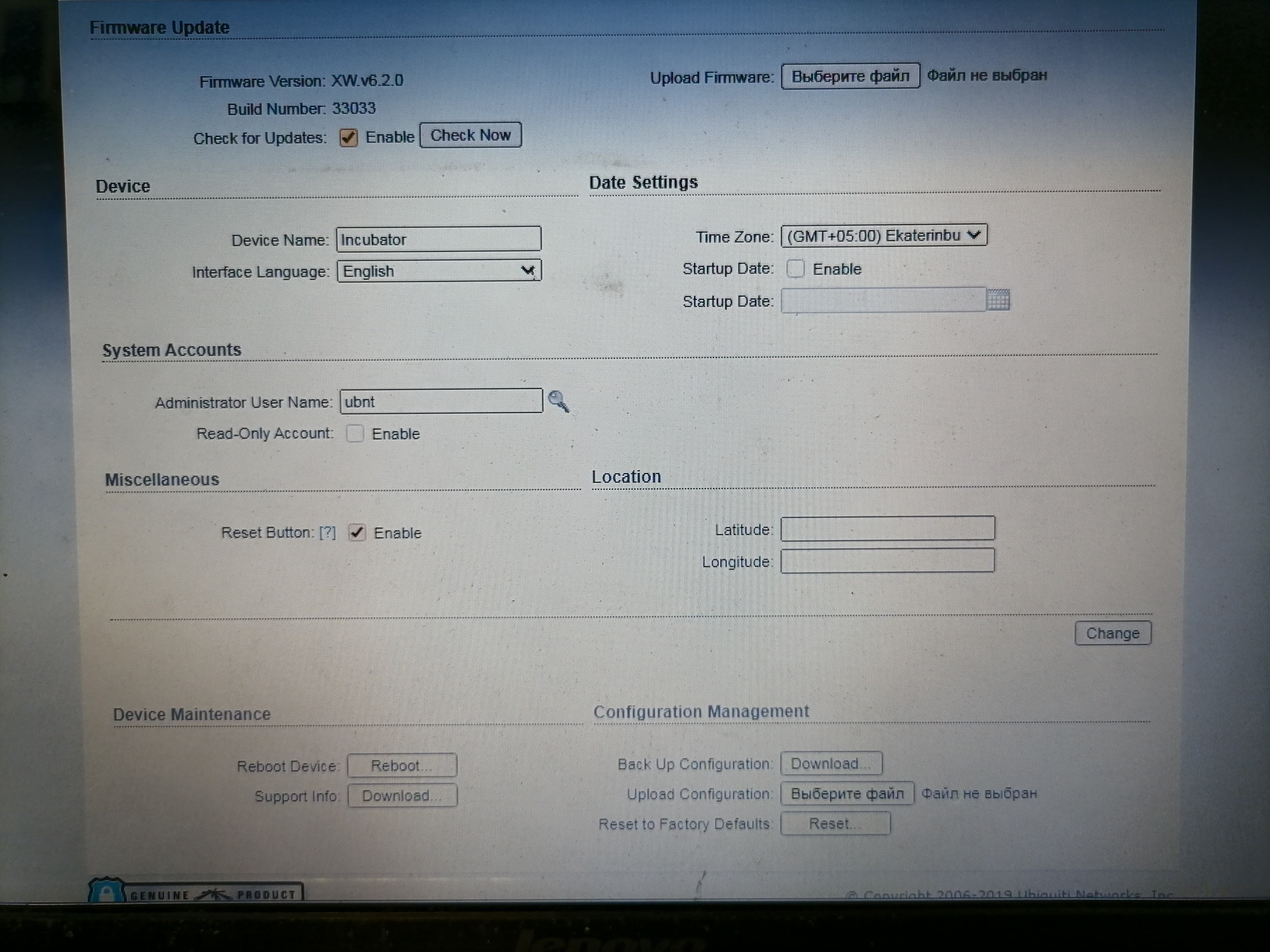This screenshot has width=1270, height=952.
Task: Focus the Administrator User Name field
Action: tap(441, 401)
